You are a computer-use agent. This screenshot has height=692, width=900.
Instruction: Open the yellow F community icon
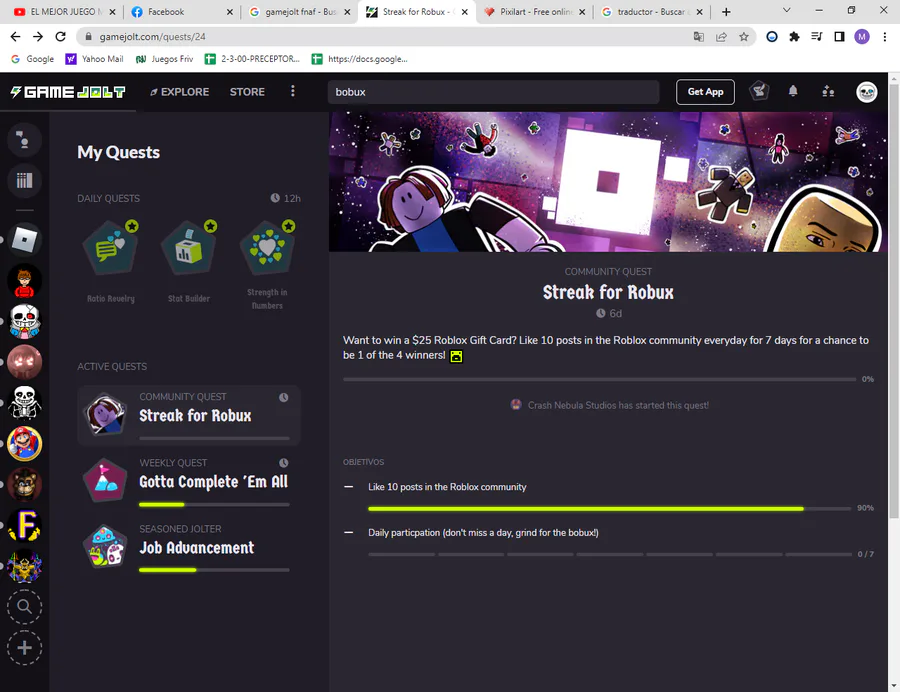pyautogui.click(x=24, y=525)
